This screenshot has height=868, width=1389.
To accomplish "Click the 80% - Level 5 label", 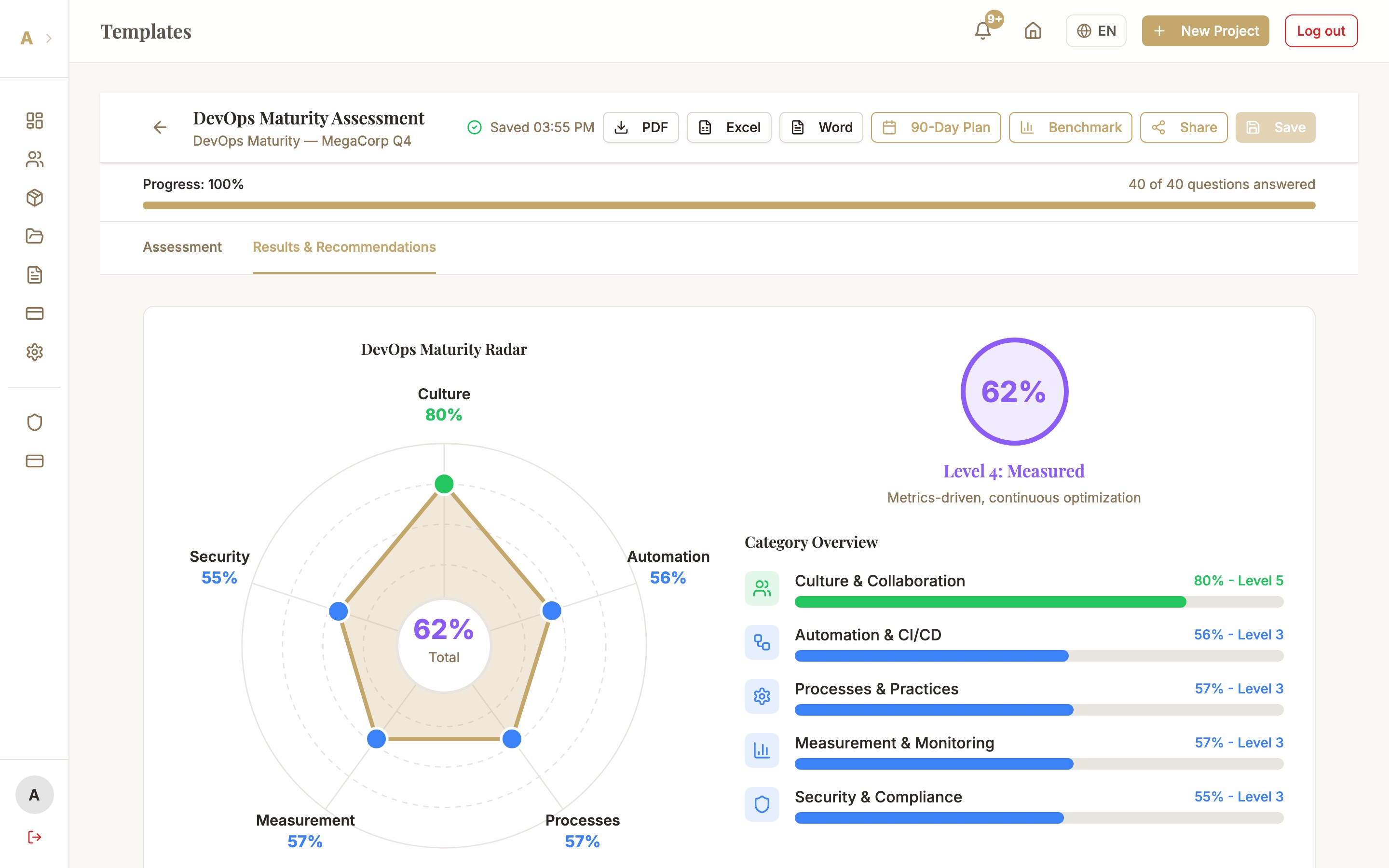I will (x=1239, y=581).
